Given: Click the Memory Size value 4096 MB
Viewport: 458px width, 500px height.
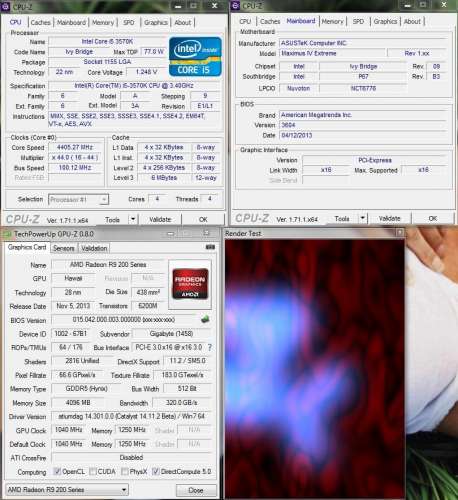Looking at the screenshot, I should [78, 403].
